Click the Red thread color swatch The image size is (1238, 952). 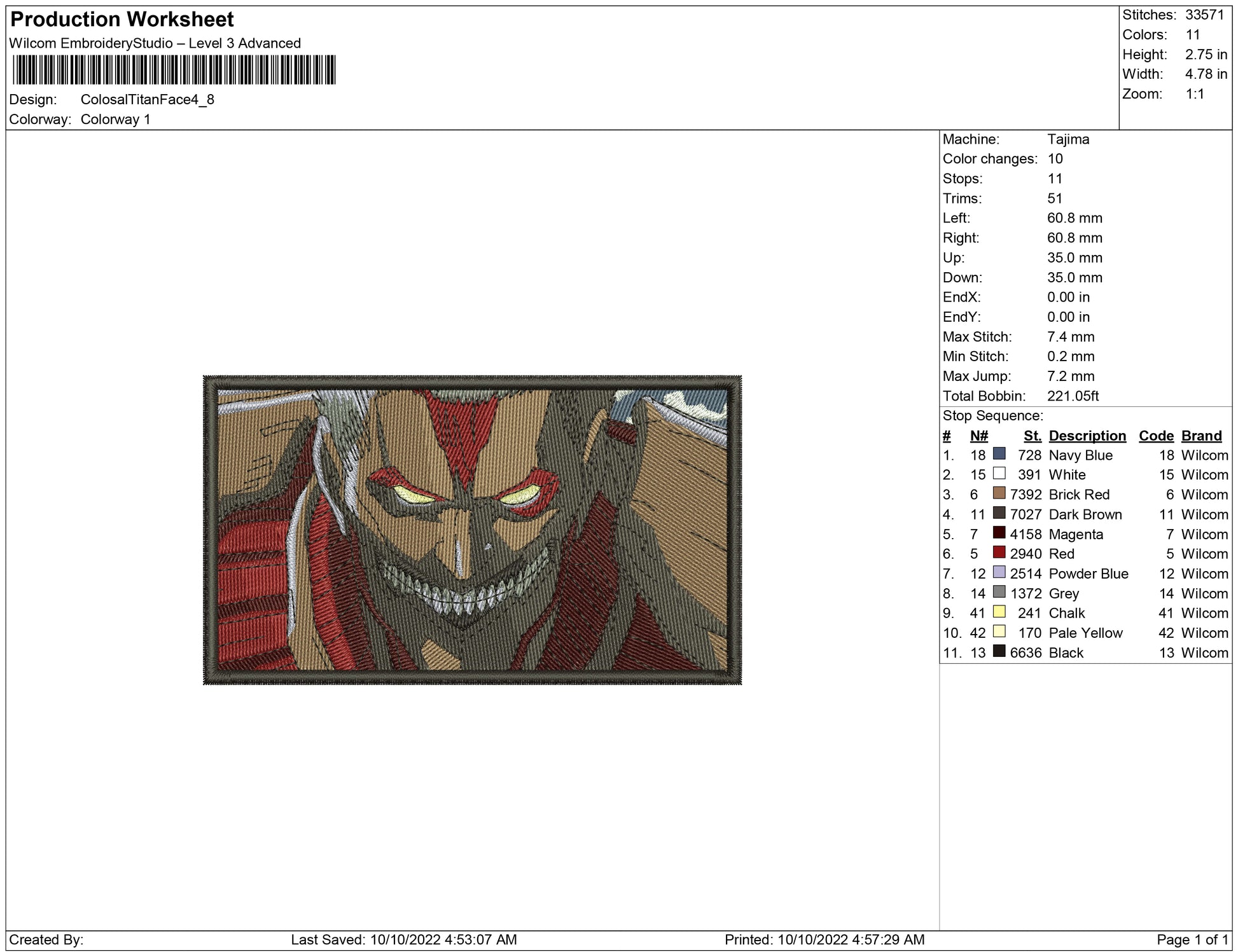click(999, 553)
